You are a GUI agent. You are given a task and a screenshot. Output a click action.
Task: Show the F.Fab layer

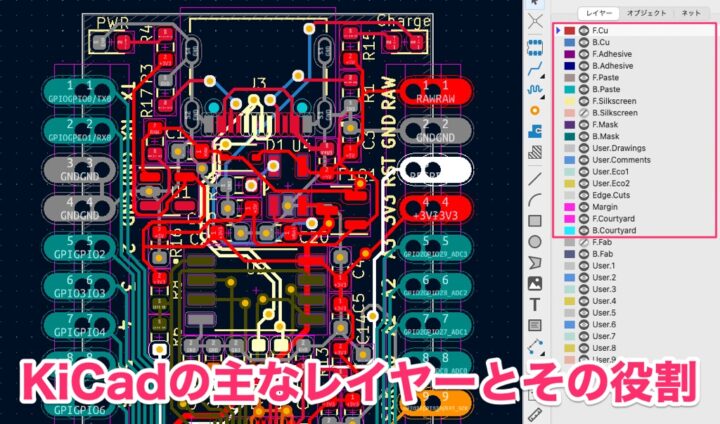coord(584,242)
